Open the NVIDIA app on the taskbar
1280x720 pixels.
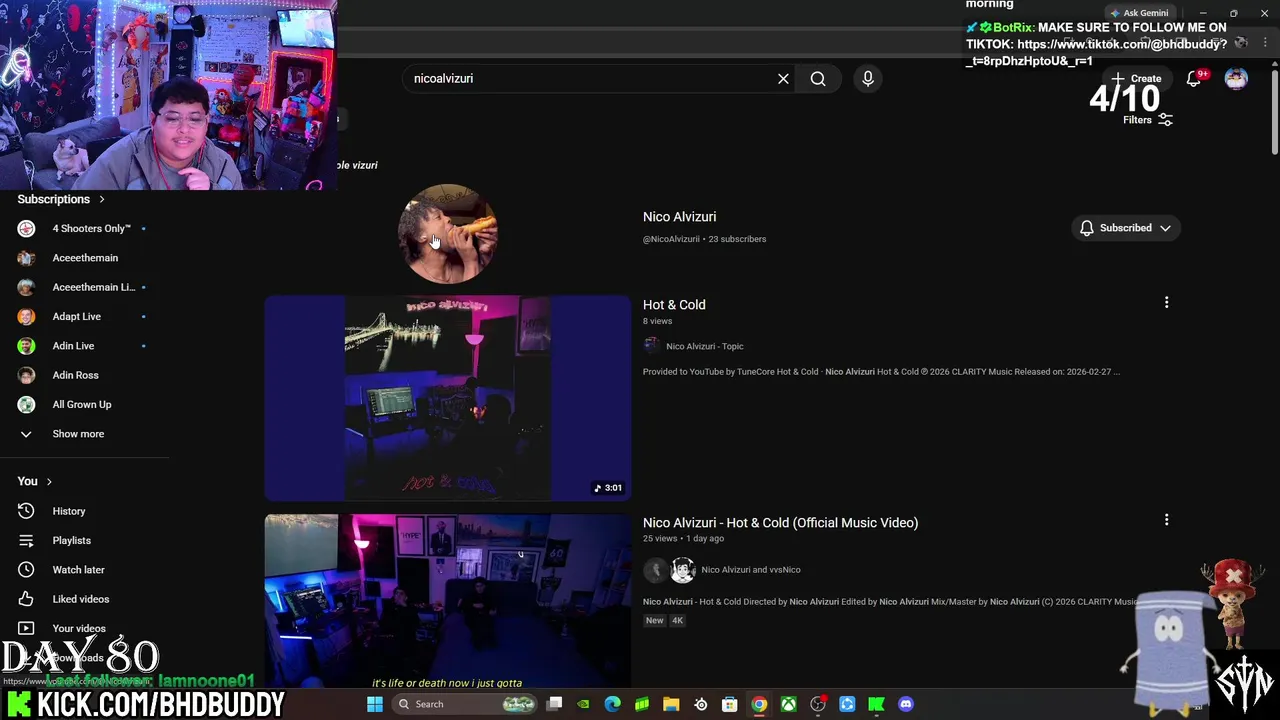pyautogui.click(x=583, y=704)
